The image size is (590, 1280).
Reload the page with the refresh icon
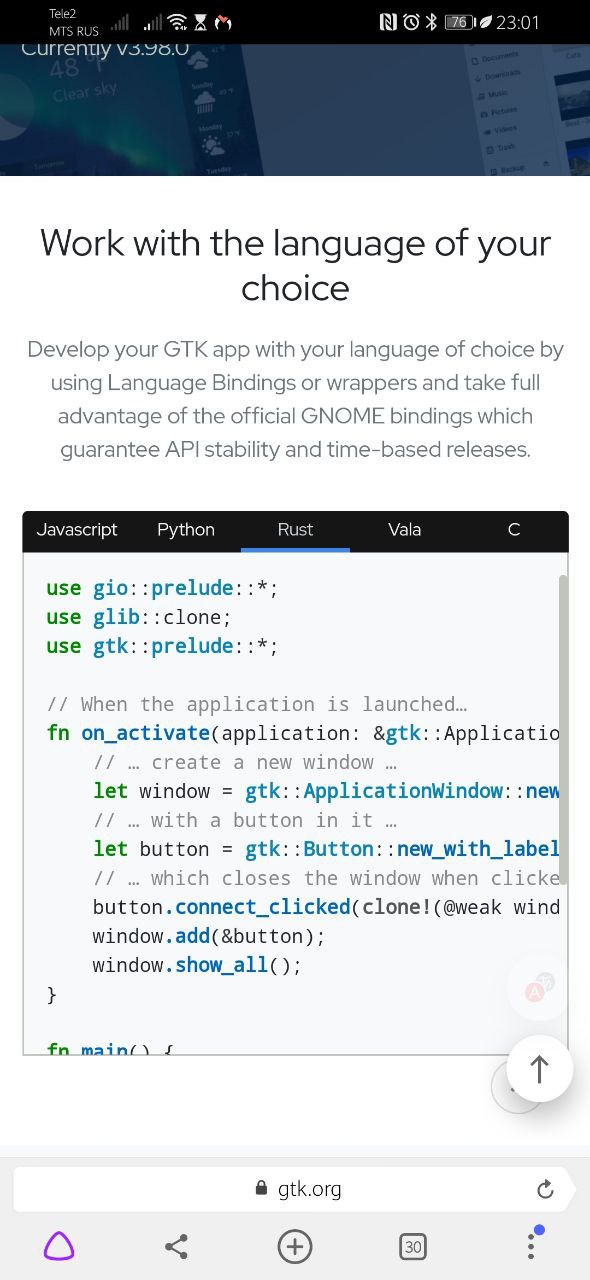(x=545, y=1189)
